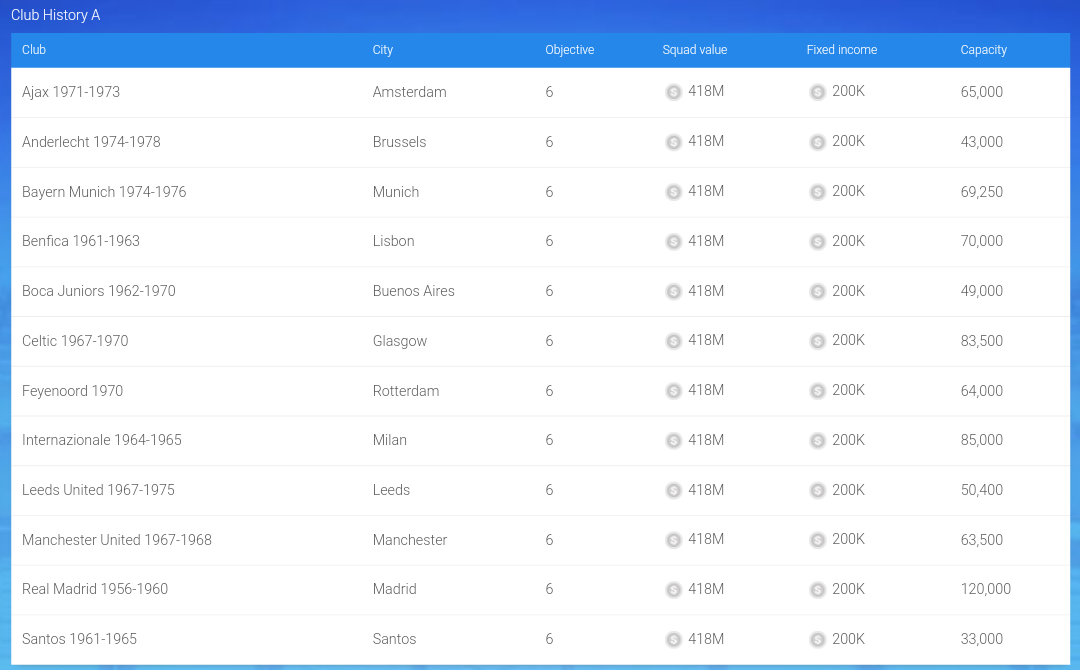
Task: Click the Milan city cell
Action: coord(390,440)
